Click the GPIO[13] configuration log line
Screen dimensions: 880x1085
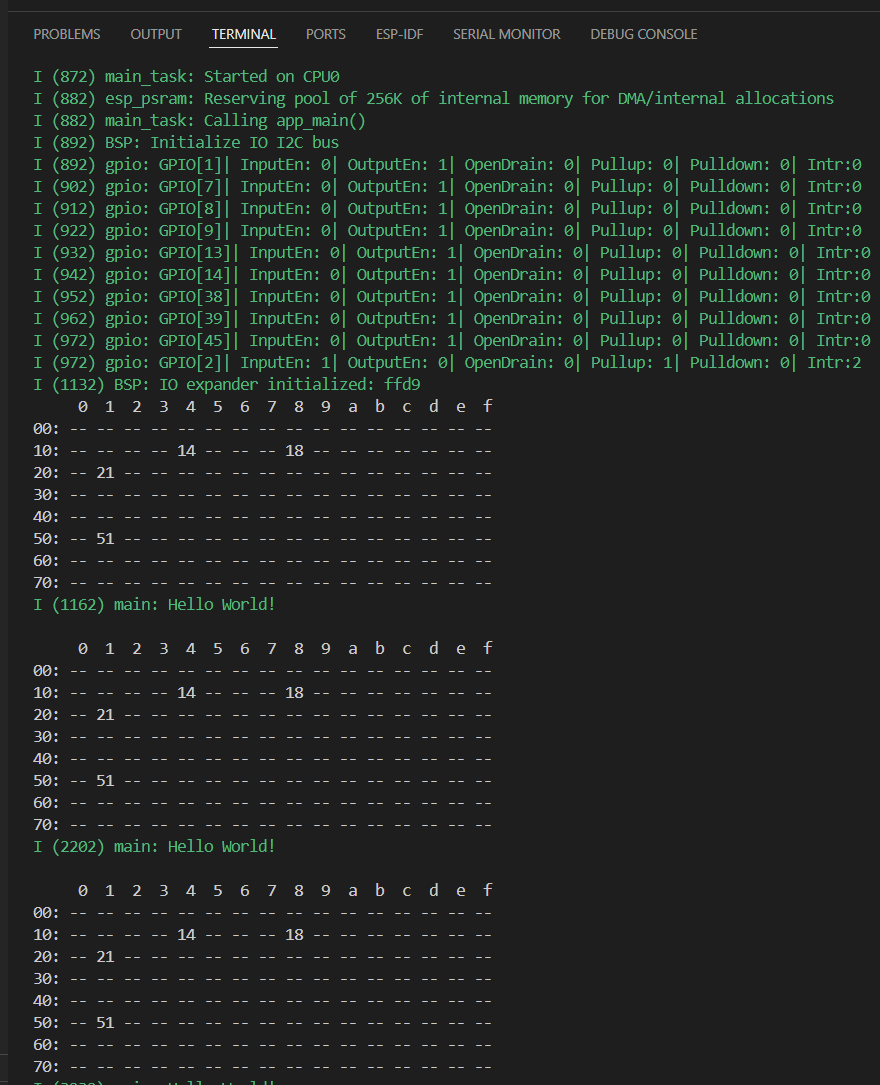click(451, 253)
